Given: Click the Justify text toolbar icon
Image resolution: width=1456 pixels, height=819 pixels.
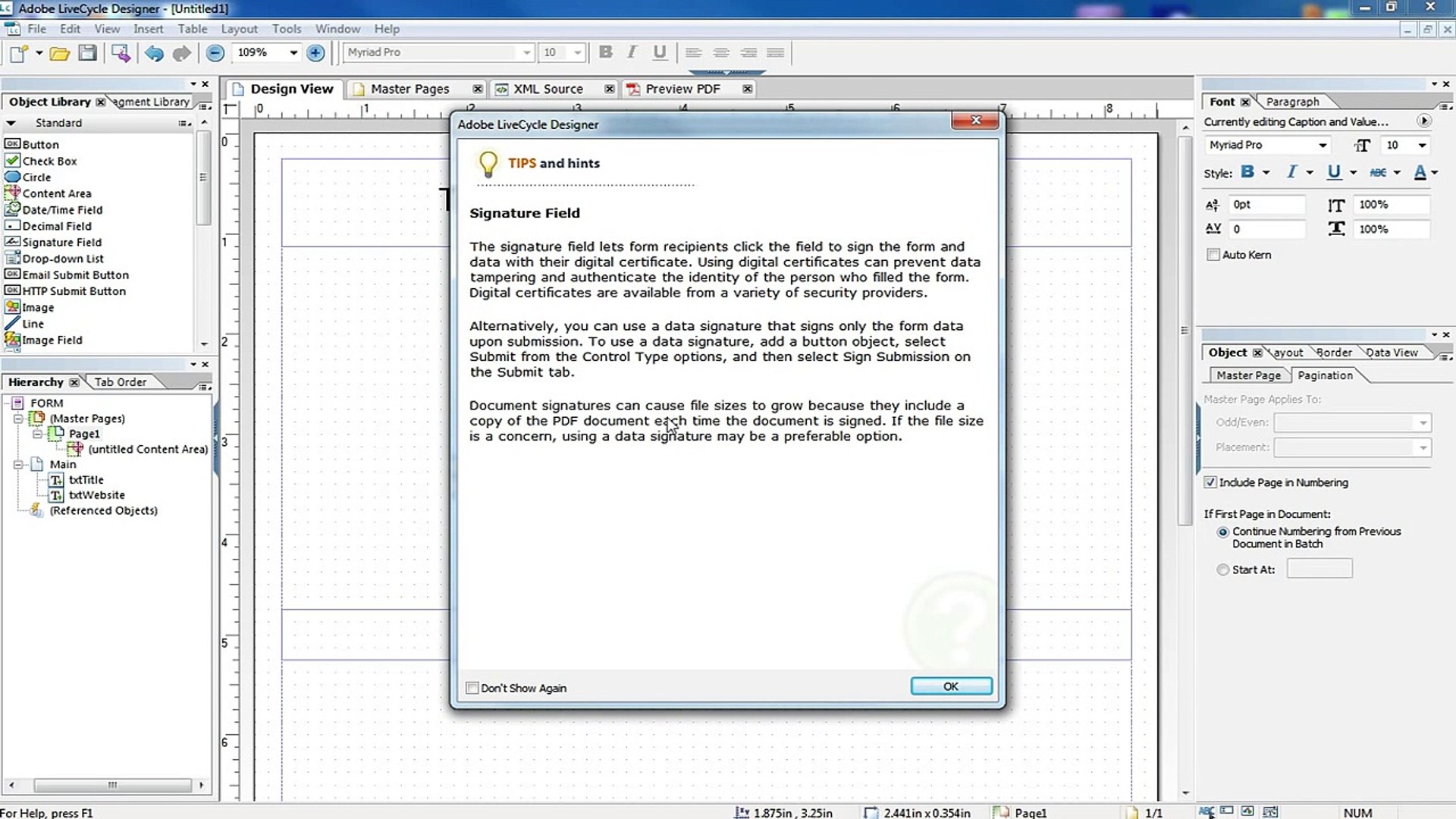Looking at the screenshot, I should coord(775,52).
